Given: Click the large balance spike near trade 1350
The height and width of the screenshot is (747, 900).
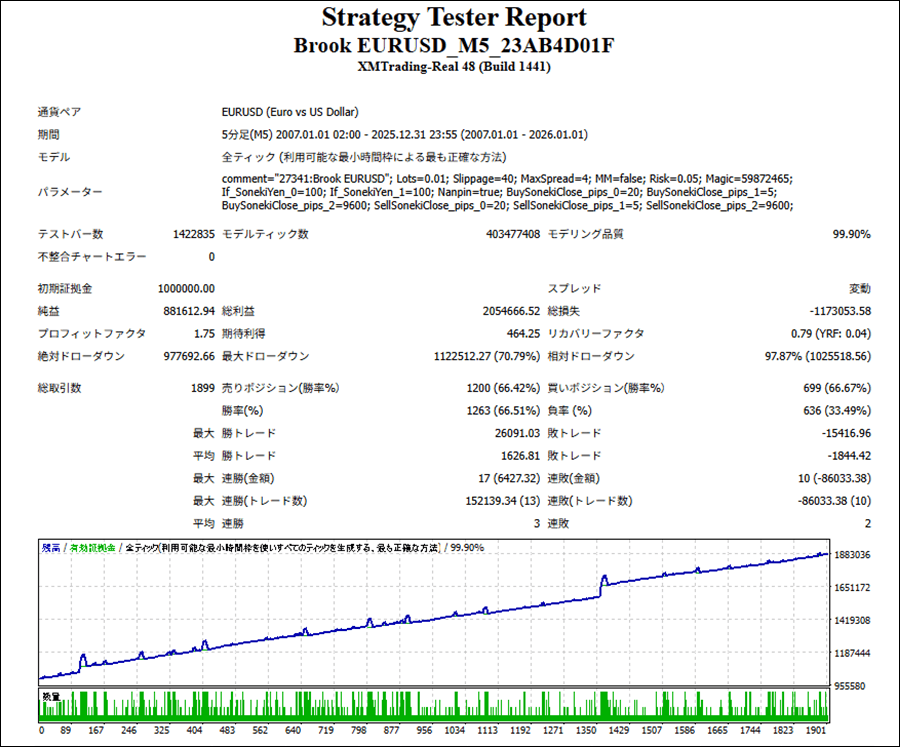Looking at the screenshot, I should [x=603, y=581].
